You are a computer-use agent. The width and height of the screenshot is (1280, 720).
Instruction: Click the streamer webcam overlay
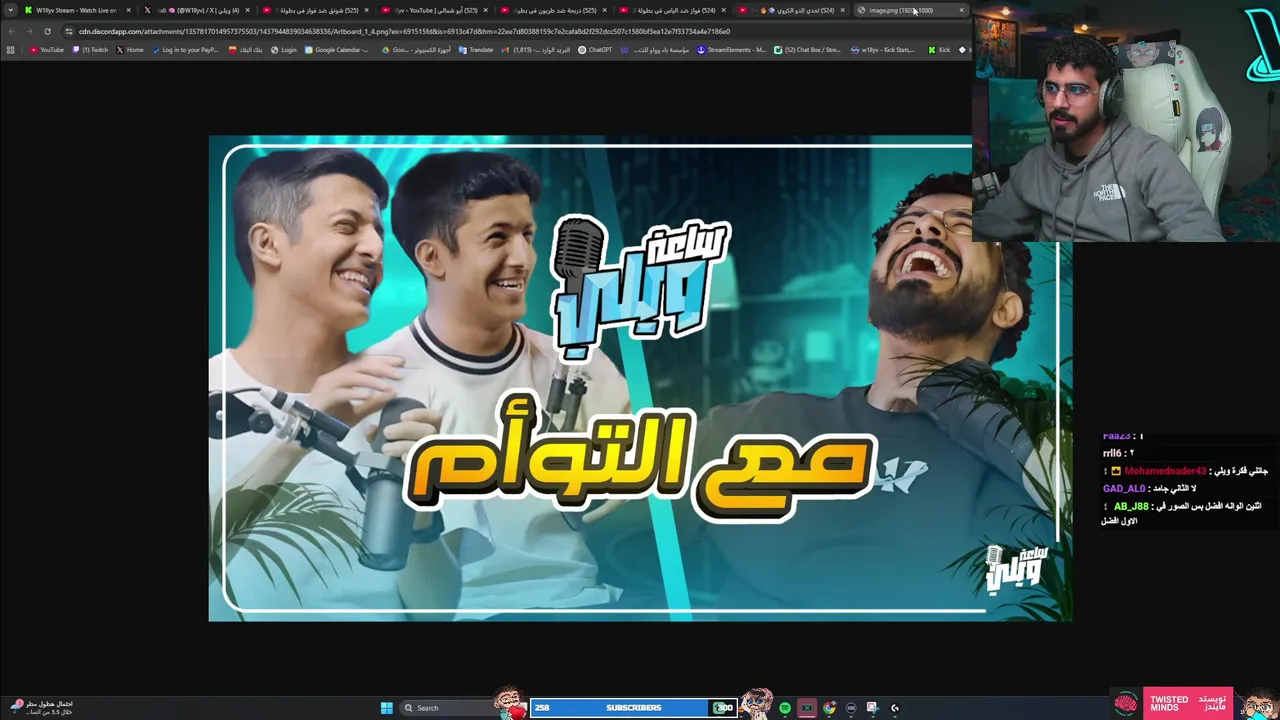pos(1125,121)
